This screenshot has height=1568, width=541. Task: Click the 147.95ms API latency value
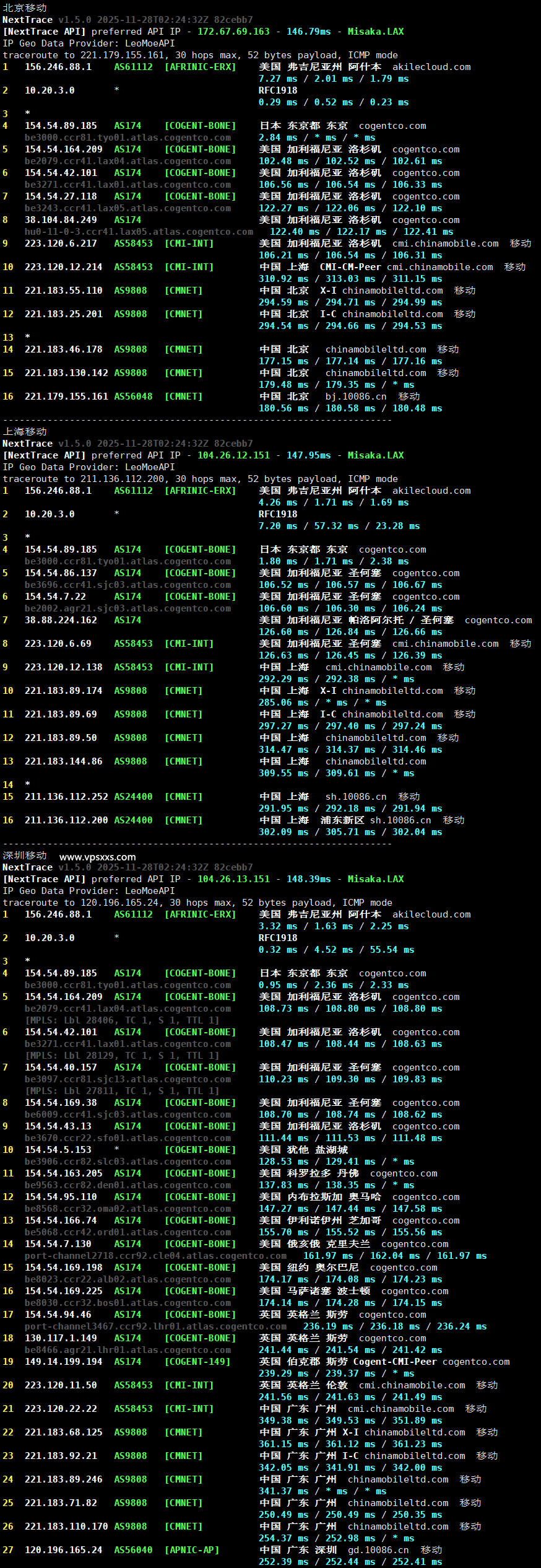(x=308, y=455)
